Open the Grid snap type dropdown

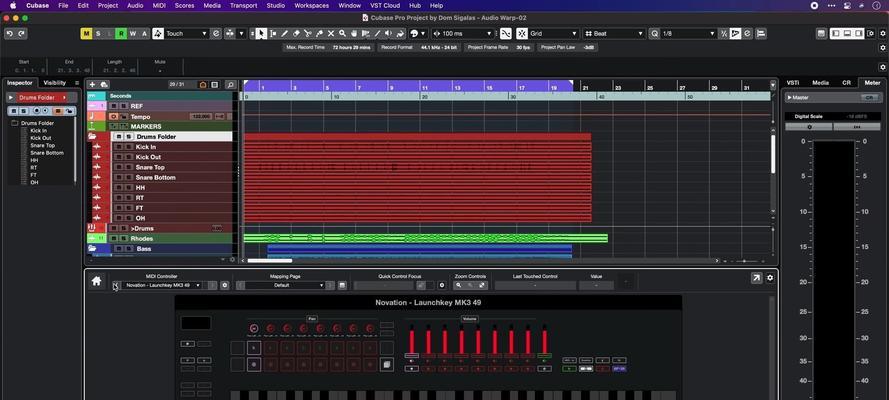coord(554,33)
